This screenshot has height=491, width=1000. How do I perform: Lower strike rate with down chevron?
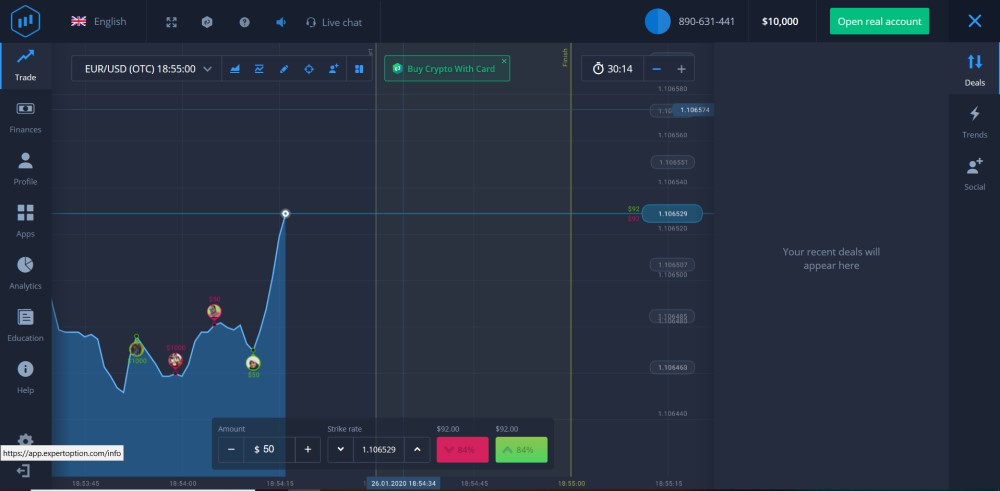[341, 450]
